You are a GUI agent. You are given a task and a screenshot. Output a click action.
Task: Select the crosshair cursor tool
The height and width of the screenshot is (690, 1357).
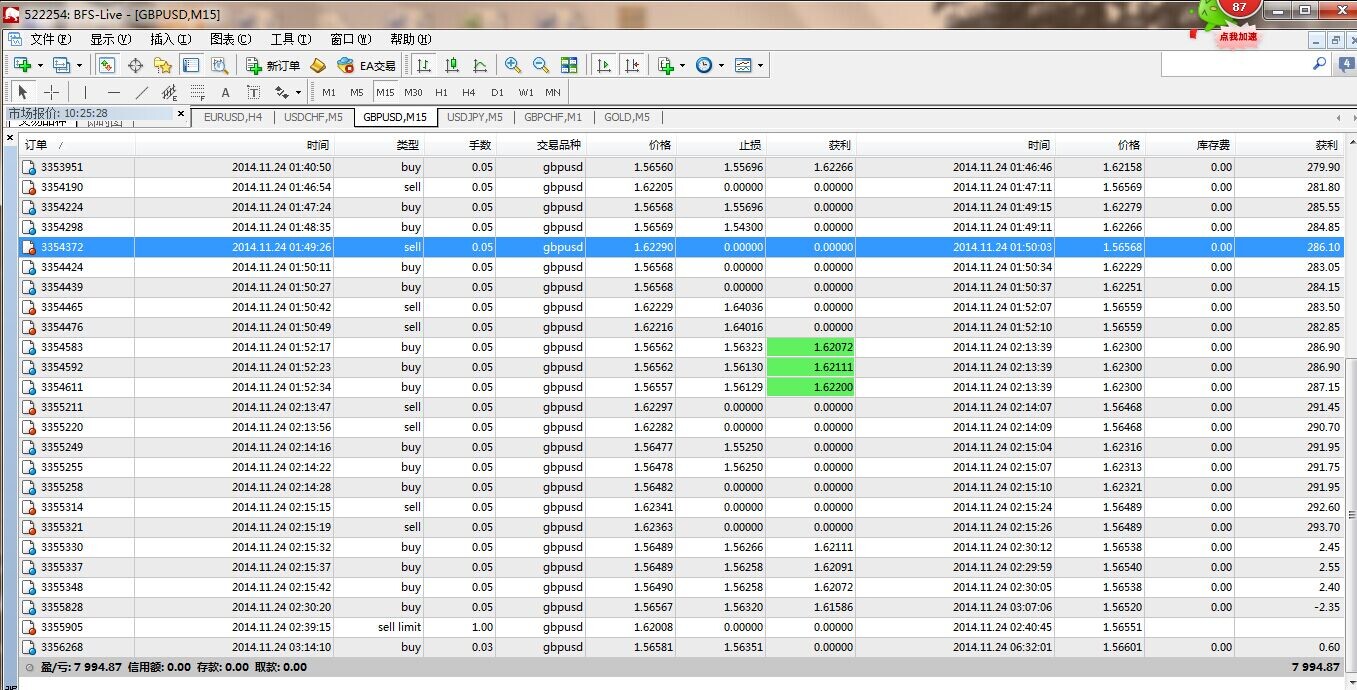[x=52, y=93]
